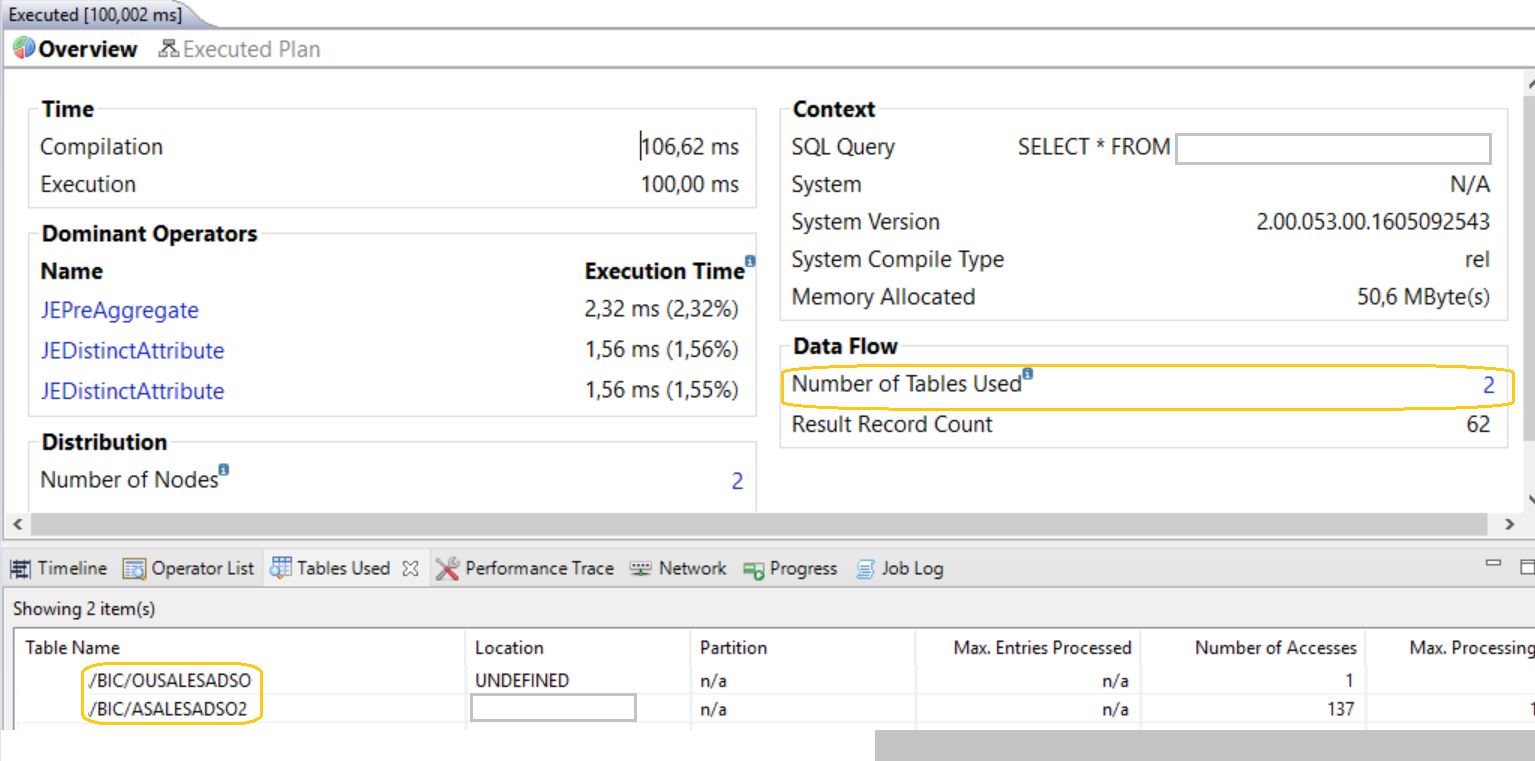
Task: Click the Performance Trace tools icon
Action: pyautogui.click(x=448, y=568)
